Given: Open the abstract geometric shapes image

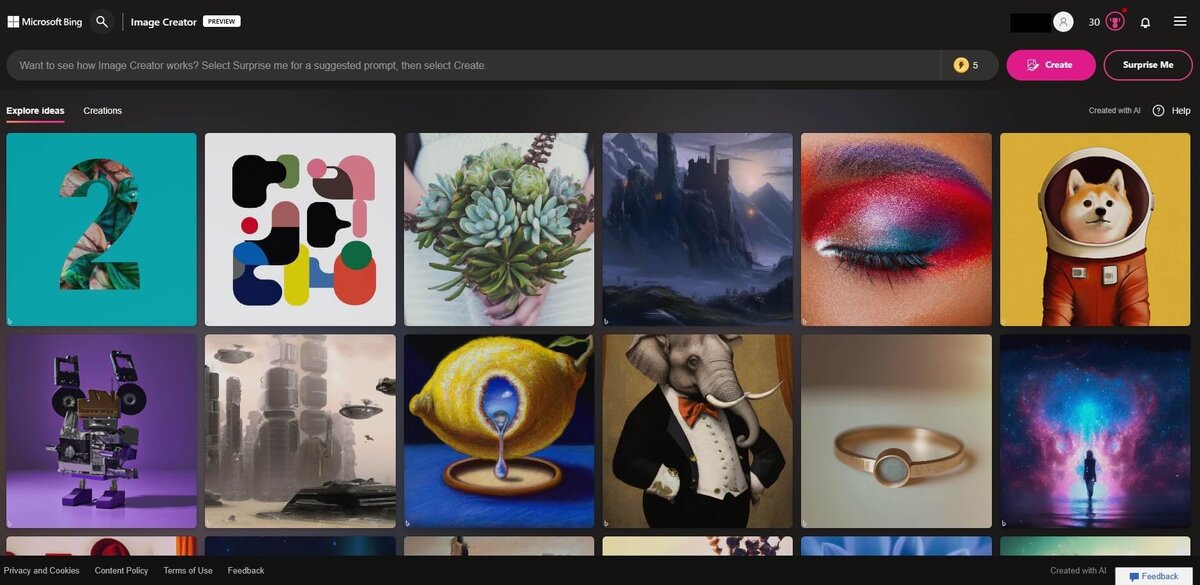Looking at the screenshot, I should click(300, 229).
